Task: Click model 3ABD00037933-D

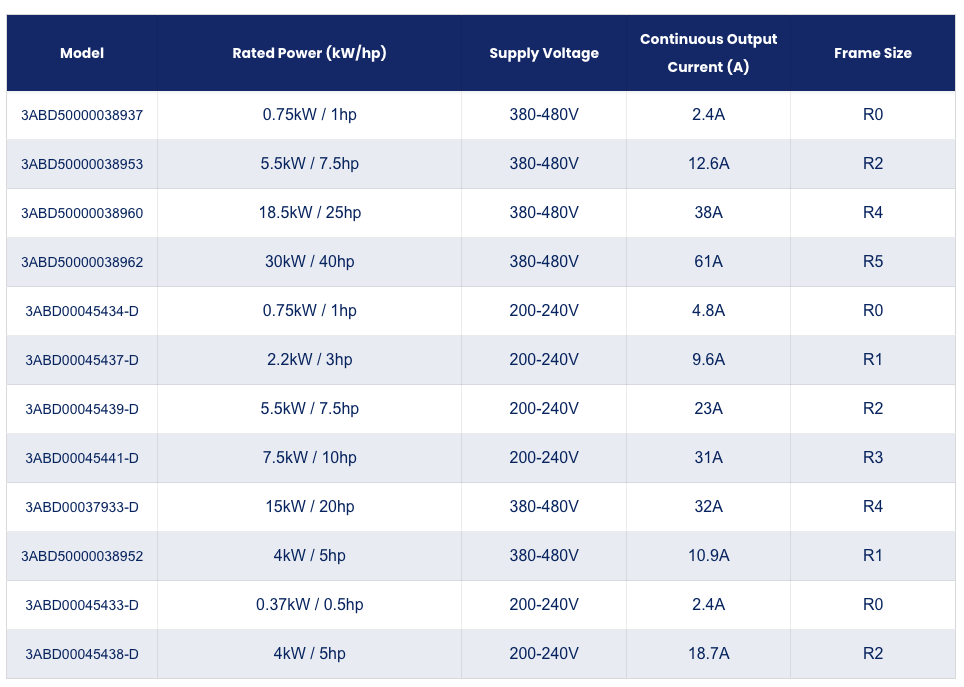Action: click(82, 507)
